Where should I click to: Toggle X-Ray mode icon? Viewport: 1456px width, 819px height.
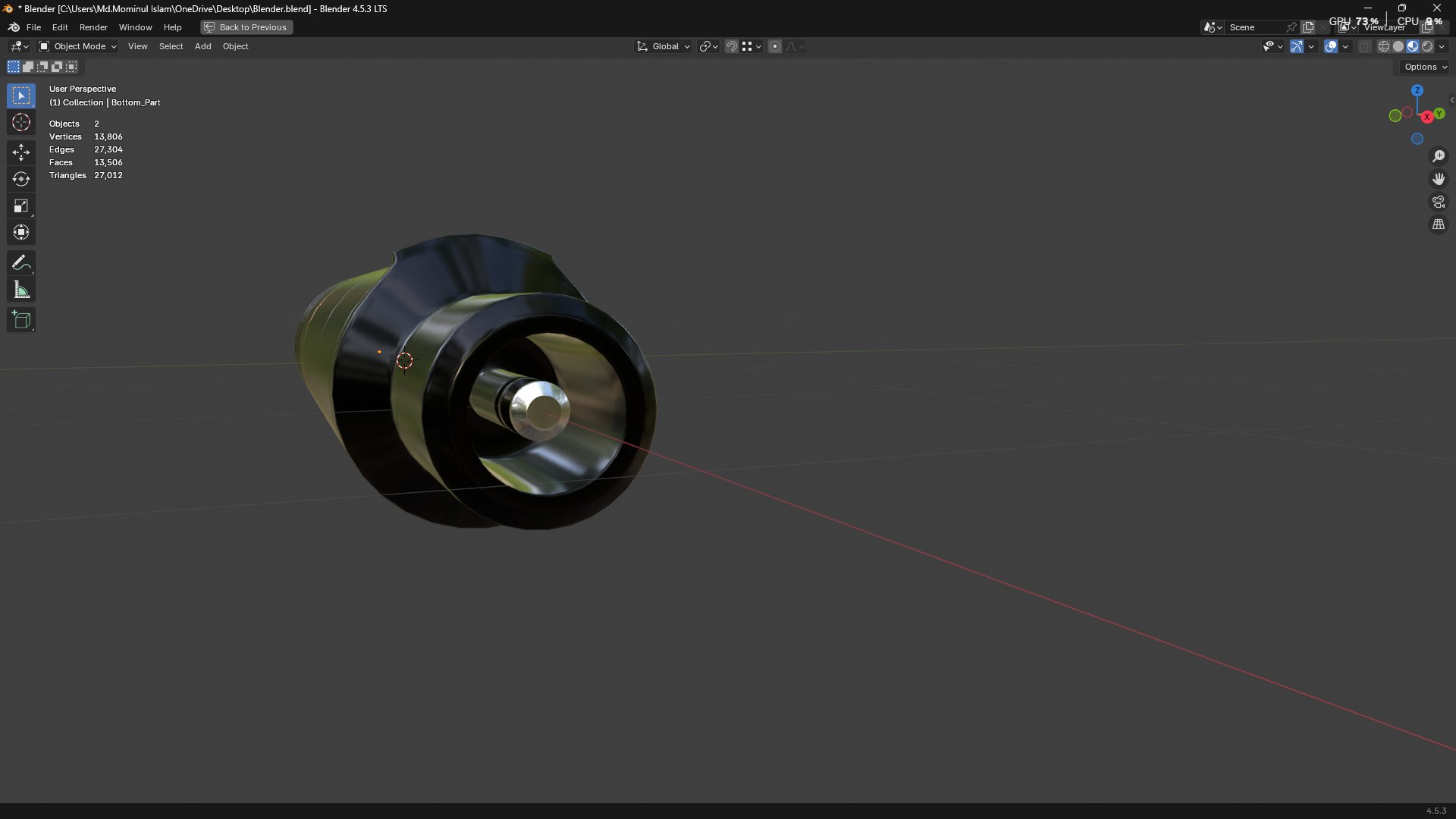click(x=1364, y=46)
